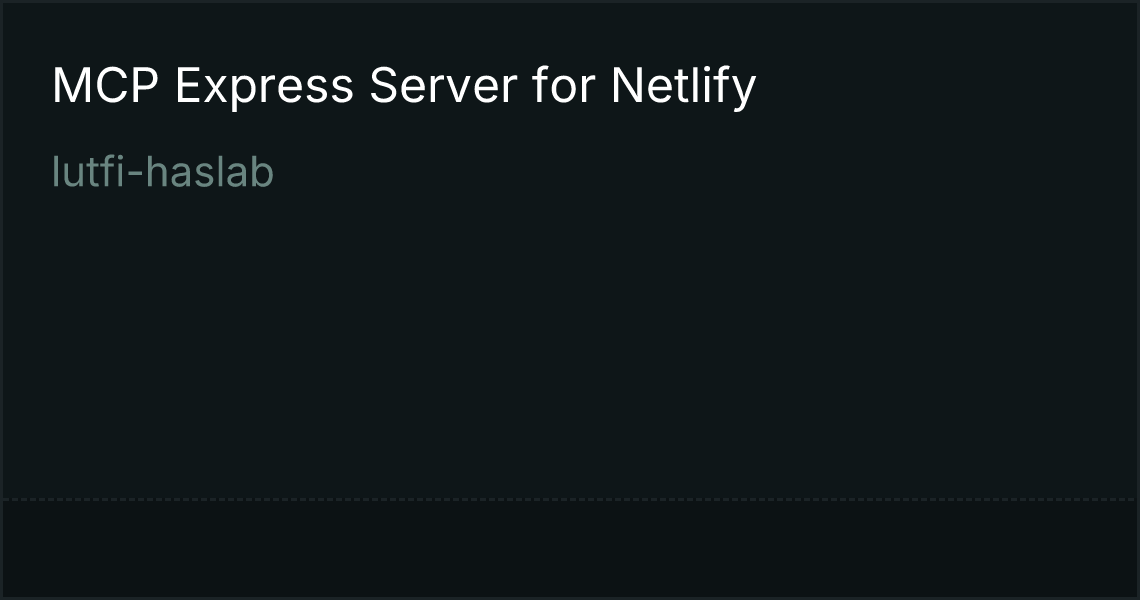Viewport: 1140px width, 600px height.
Task: Click the lutfi-haslab author name
Action: 163,172
